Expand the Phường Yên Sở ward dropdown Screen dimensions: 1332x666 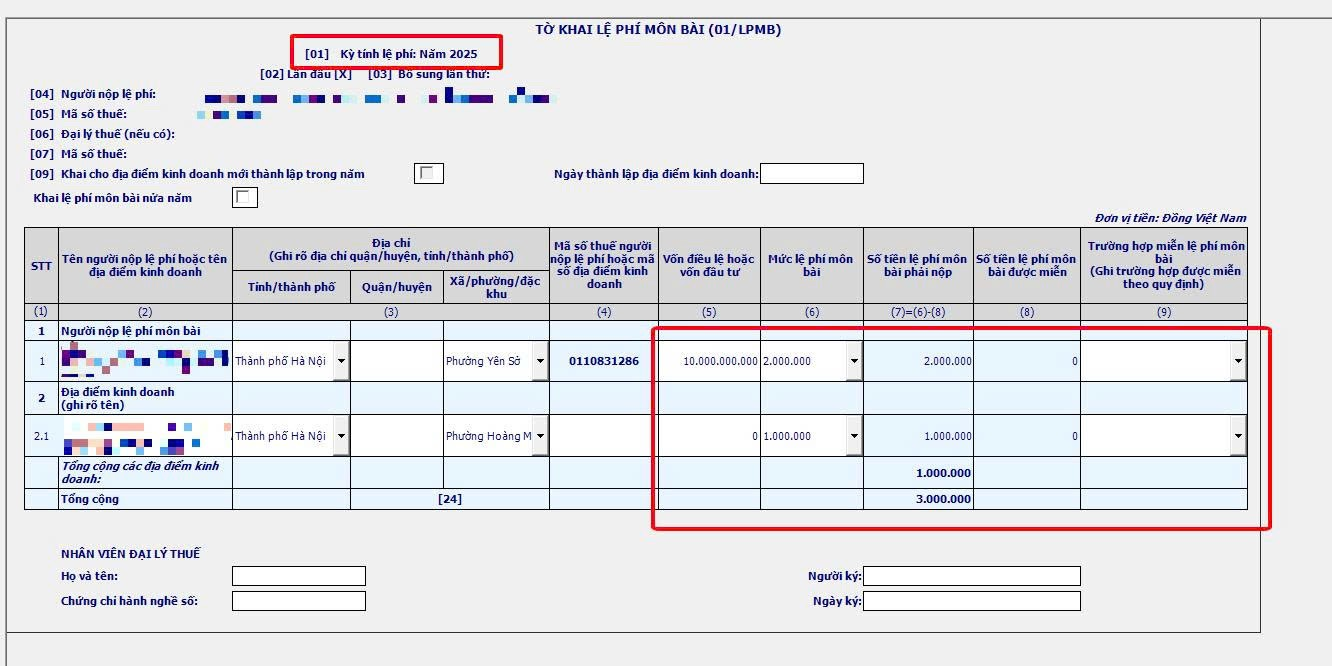coord(540,361)
